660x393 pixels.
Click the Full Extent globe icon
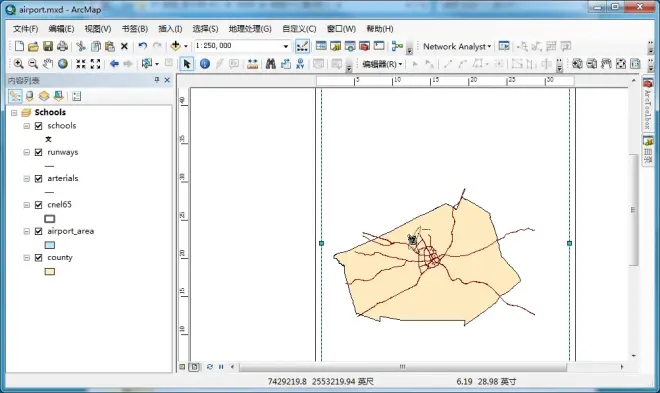point(63,64)
